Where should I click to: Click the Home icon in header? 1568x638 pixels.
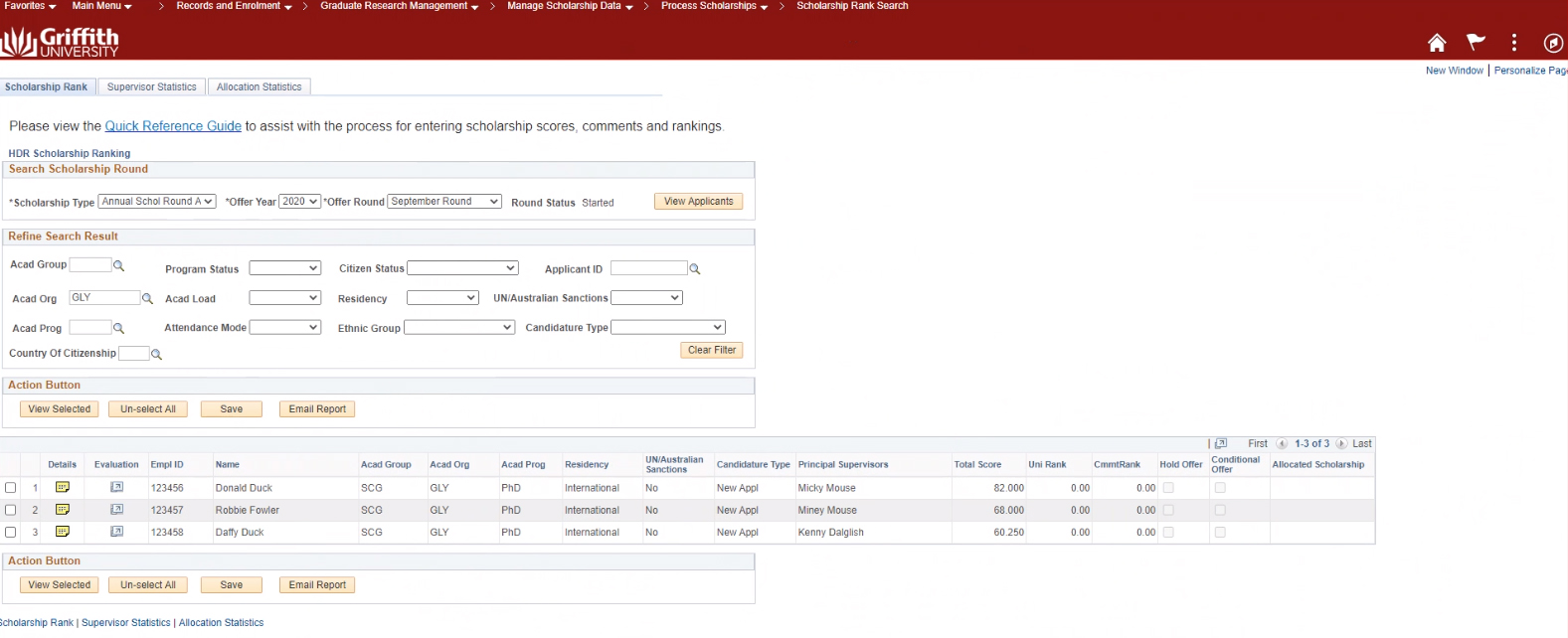click(x=1436, y=43)
